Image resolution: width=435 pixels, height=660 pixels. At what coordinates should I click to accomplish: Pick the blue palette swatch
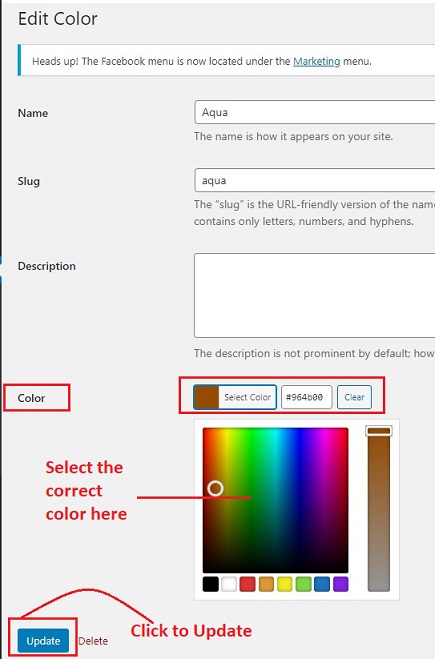[x=322, y=584]
